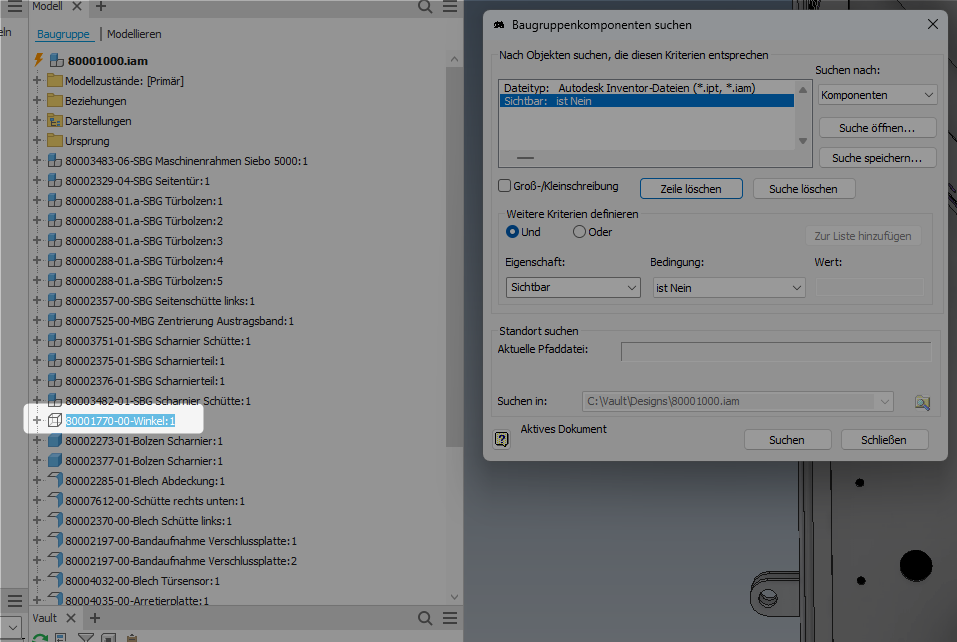The image size is (957, 642).
Task: Click the Suche löschen button
Action: coord(803,189)
